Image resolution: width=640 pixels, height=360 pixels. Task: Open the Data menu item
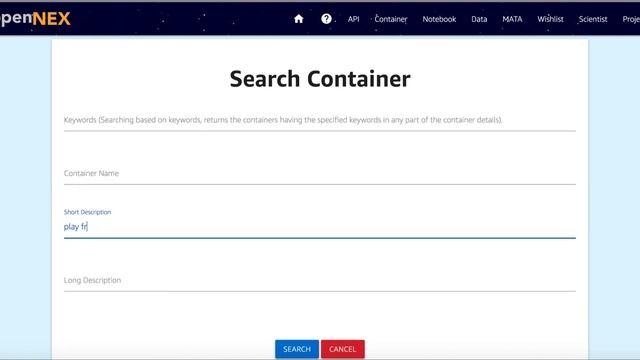pyautogui.click(x=479, y=19)
